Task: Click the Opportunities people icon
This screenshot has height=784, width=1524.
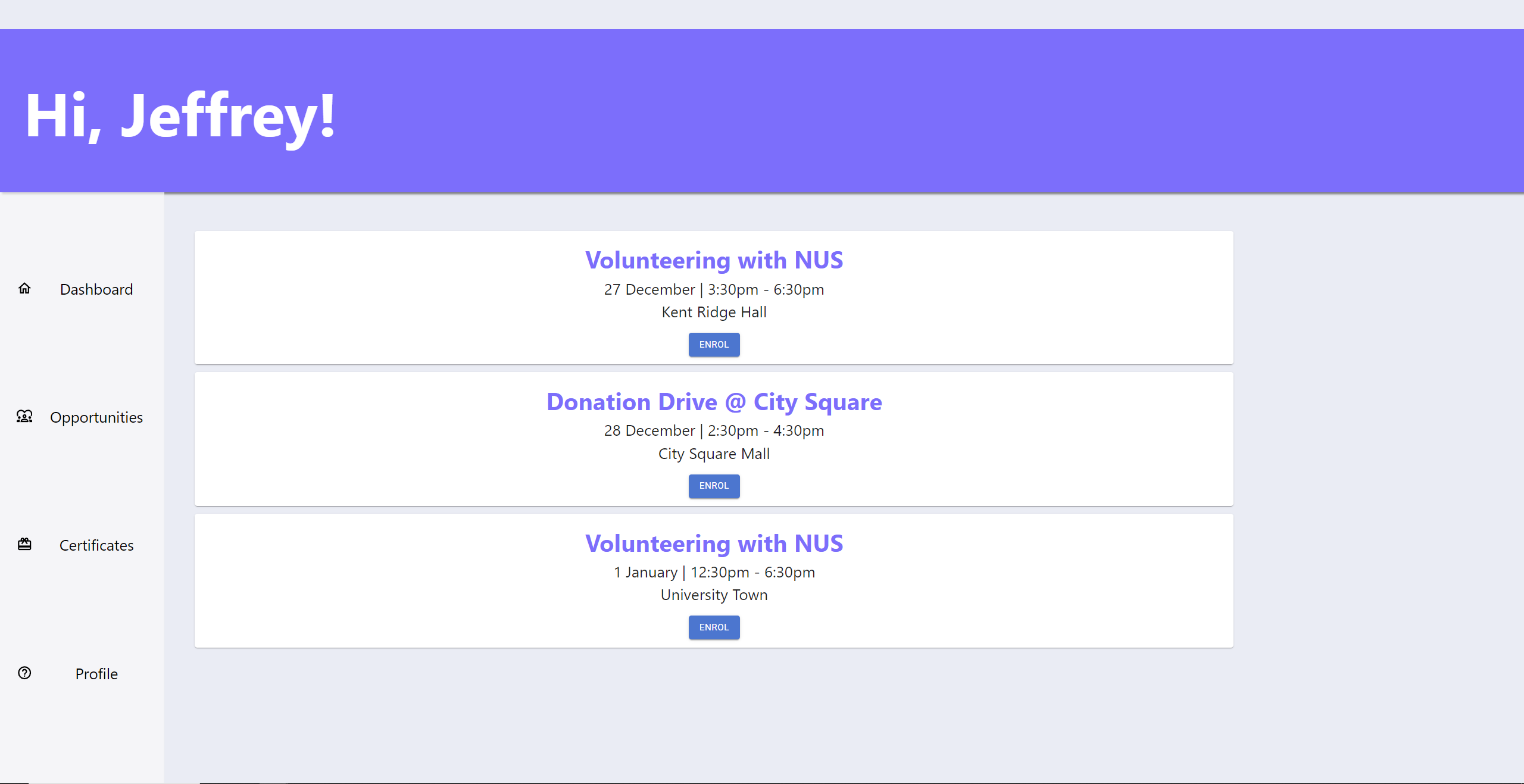Action: pyautogui.click(x=24, y=417)
